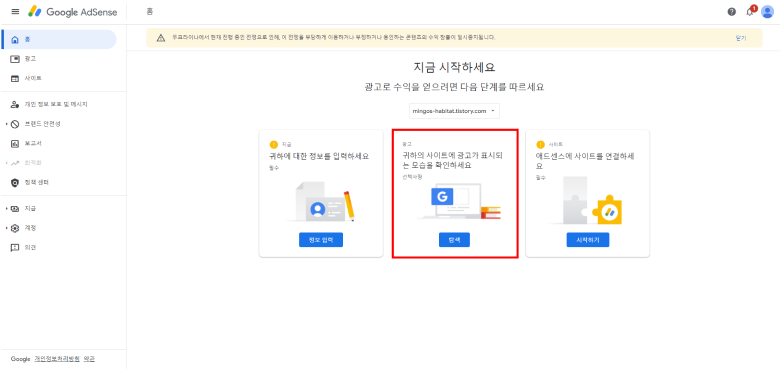
Task: Click the 지금 시작하세요 heading
Action: coord(454,68)
